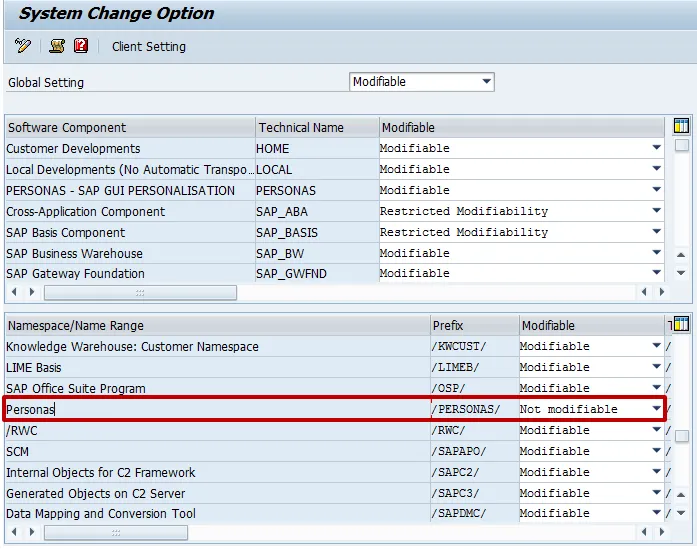The height and width of the screenshot is (549, 697).
Task: Click down arrow of Software Component table scrollbar
Action: (x=682, y=273)
